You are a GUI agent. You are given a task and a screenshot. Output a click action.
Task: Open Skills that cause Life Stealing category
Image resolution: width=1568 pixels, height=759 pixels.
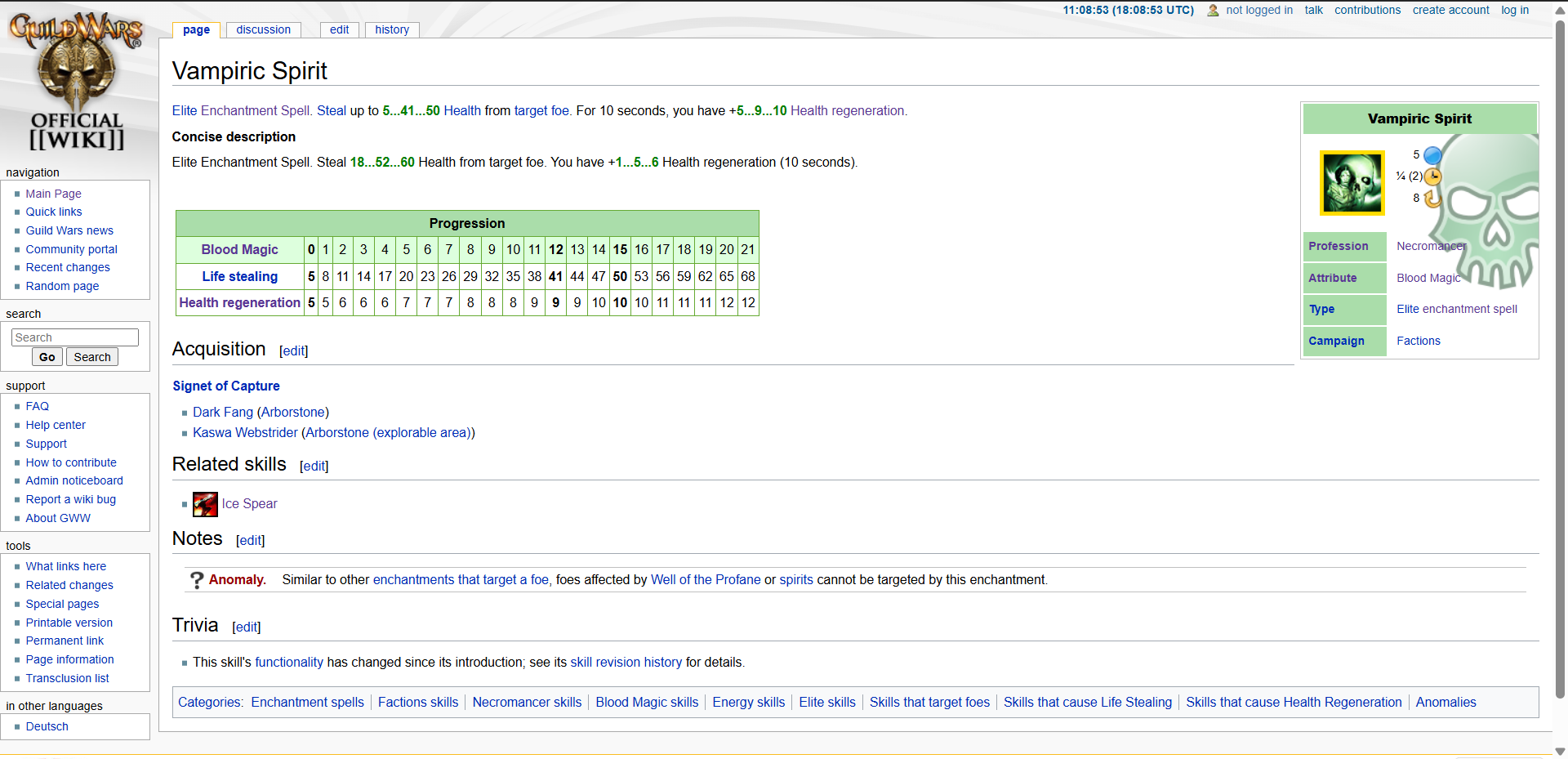[1087, 702]
